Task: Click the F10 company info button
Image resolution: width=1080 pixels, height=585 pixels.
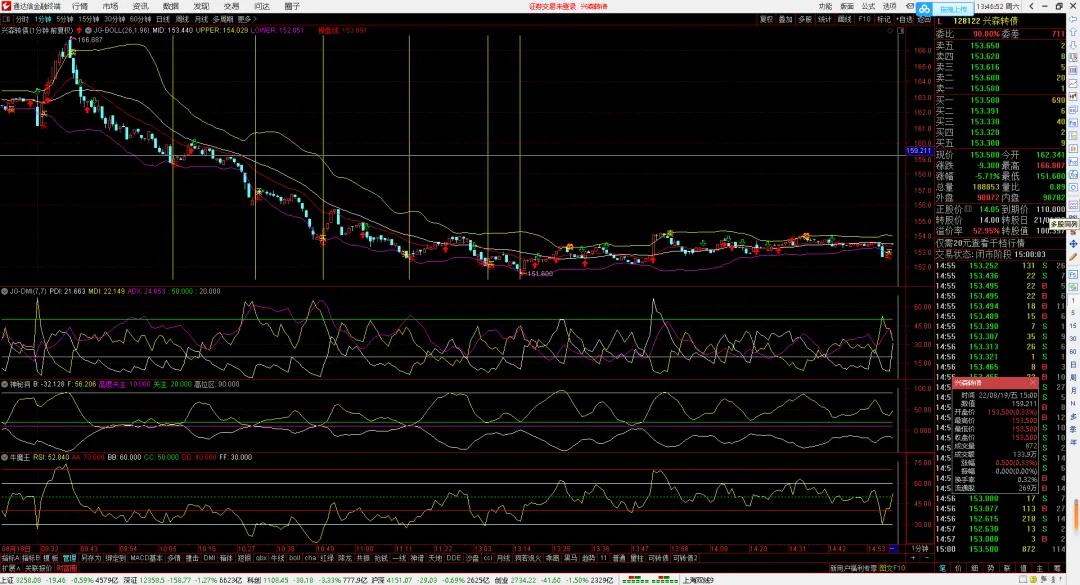Action: (x=864, y=19)
